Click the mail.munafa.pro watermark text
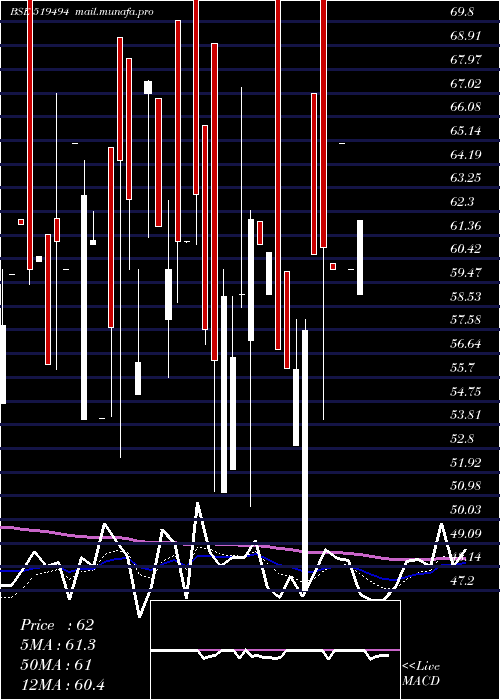Viewport: 500px width, 700px height. (x=115, y=12)
